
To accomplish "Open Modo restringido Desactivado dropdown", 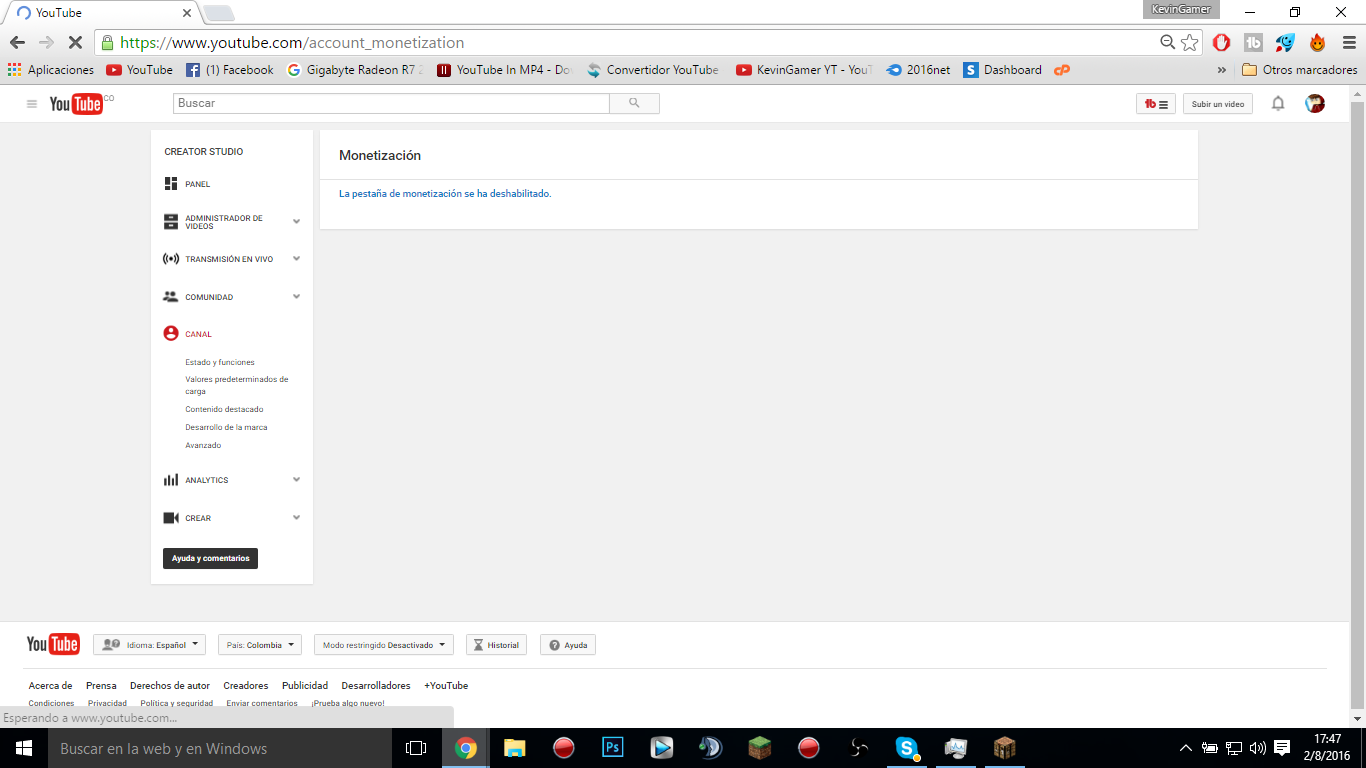I will [x=384, y=645].
